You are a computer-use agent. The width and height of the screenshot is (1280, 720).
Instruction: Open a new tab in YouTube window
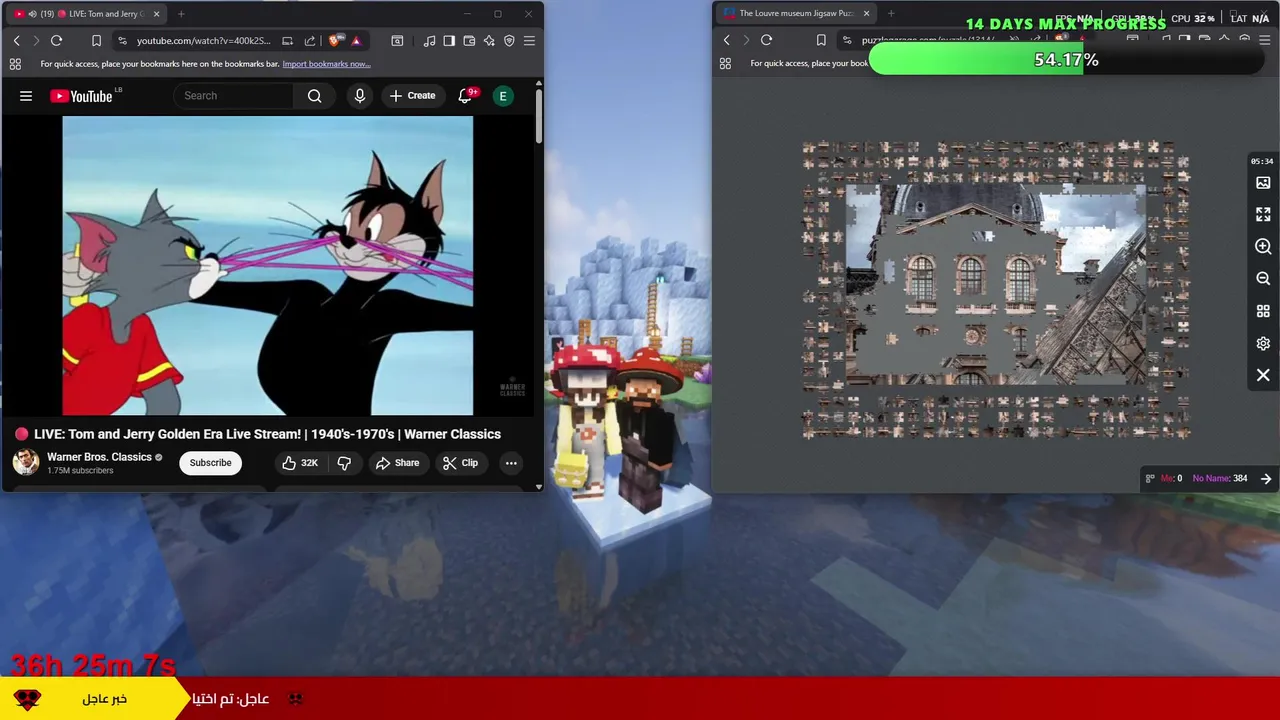pyautogui.click(x=181, y=14)
